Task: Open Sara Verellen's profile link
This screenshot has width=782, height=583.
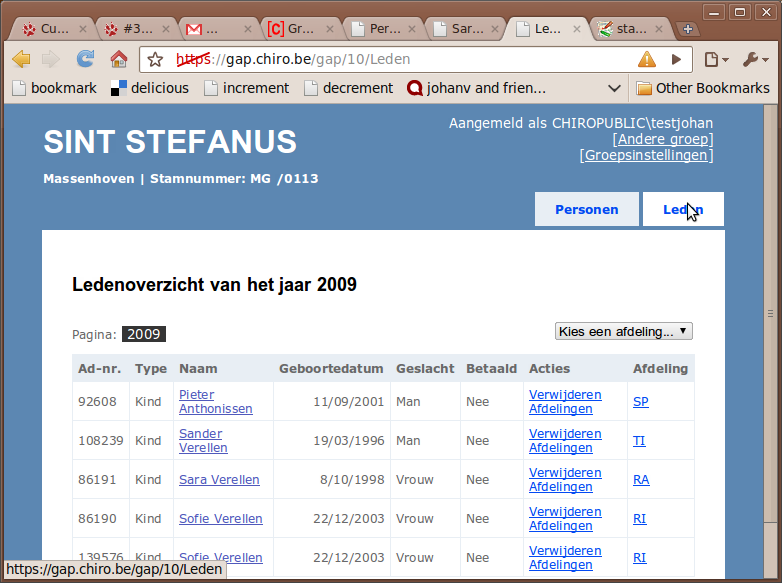Action: pos(219,480)
